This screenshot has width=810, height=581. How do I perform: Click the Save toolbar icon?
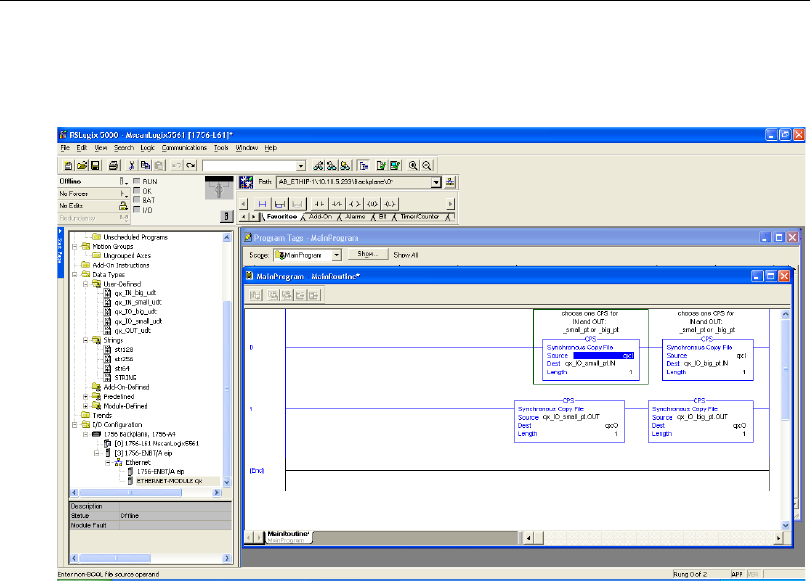[94, 164]
